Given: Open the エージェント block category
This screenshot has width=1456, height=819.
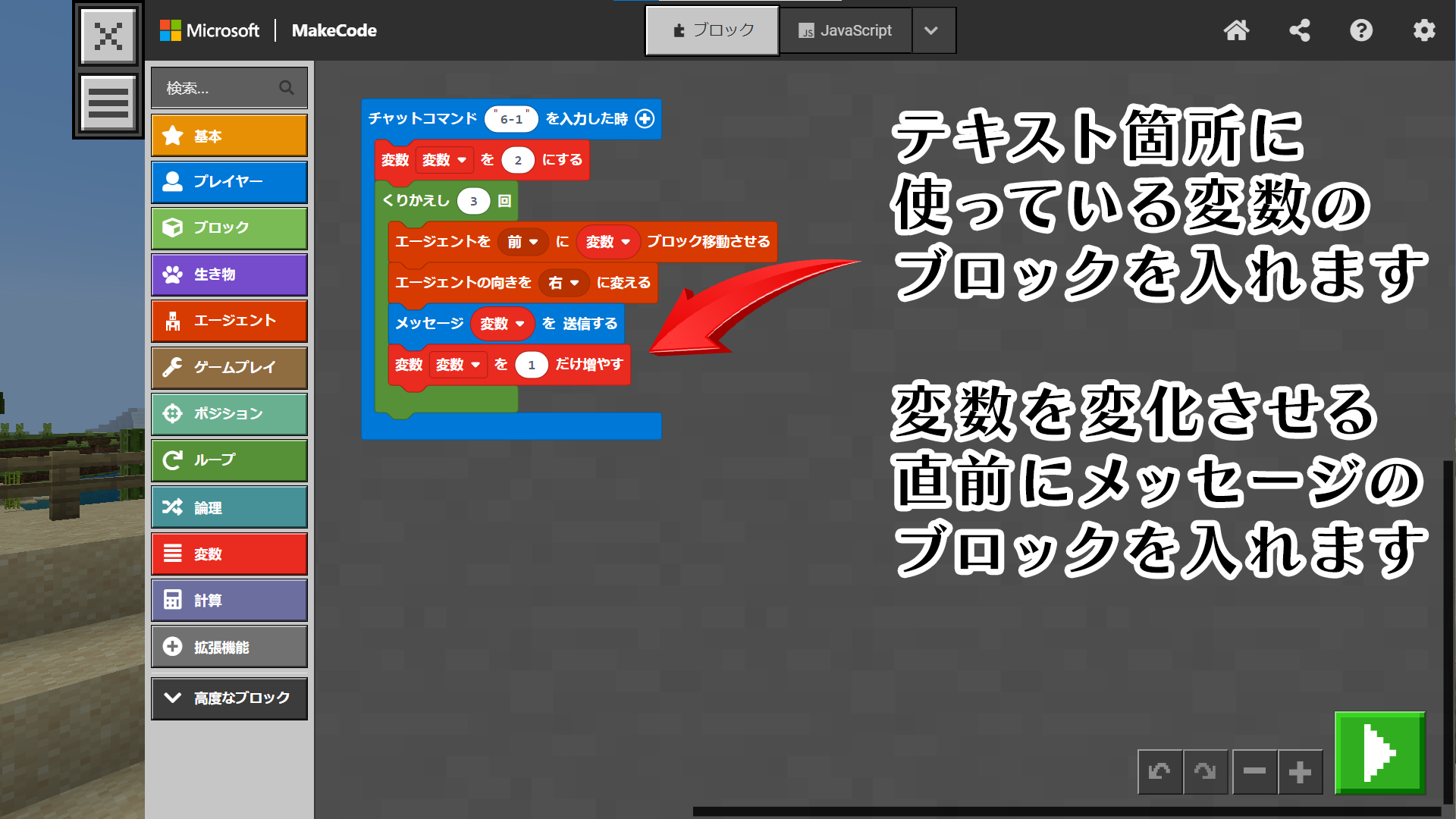Looking at the screenshot, I should [x=229, y=321].
